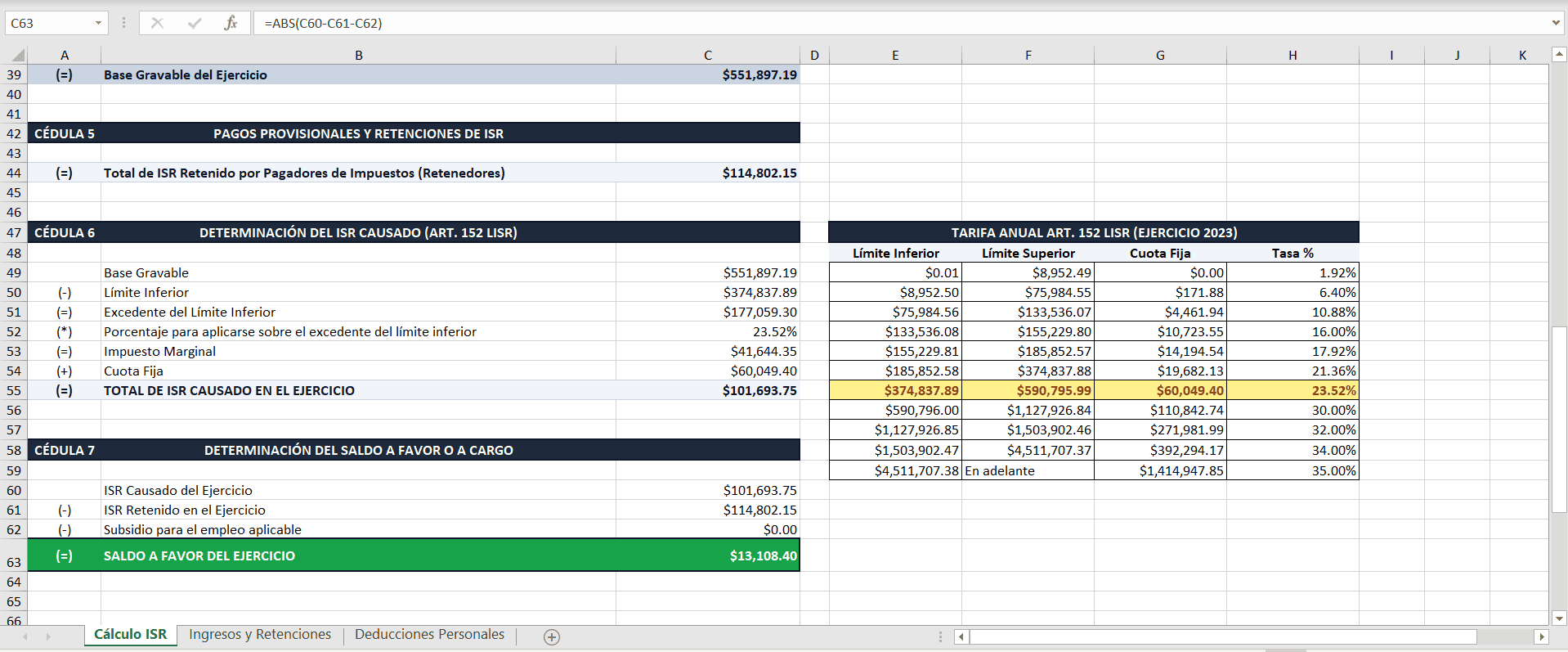
Task: Click 'CÉDULA 7' header cell
Action: (65, 450)
